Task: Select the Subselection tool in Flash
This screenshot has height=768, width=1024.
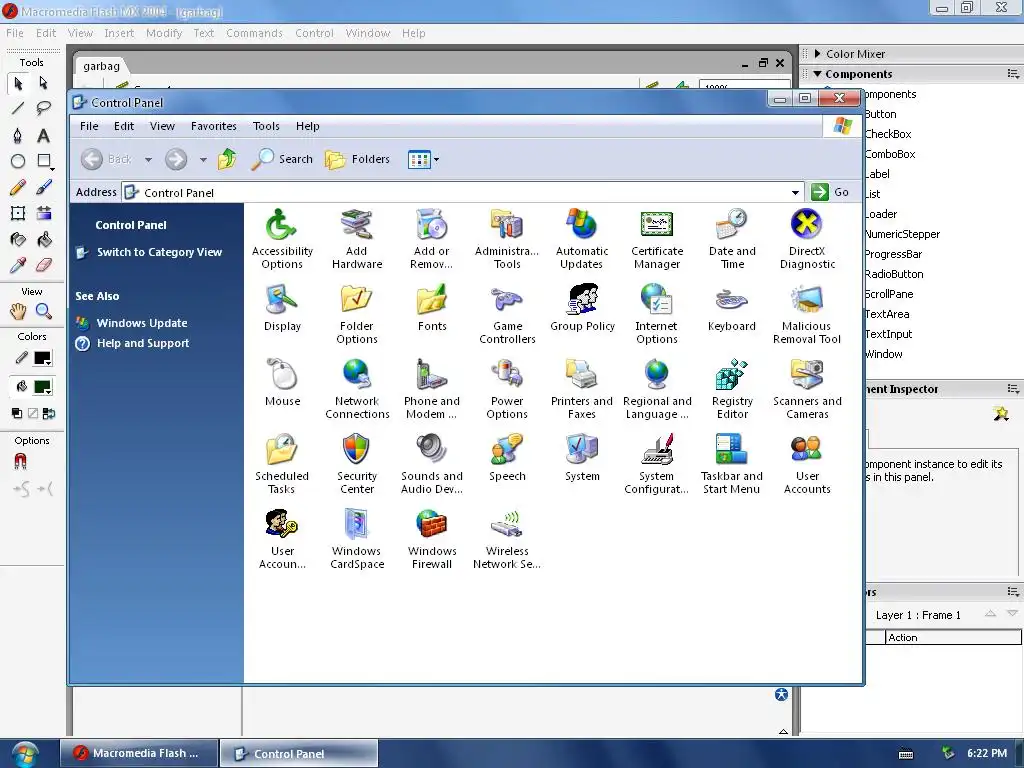Action: 44,84
